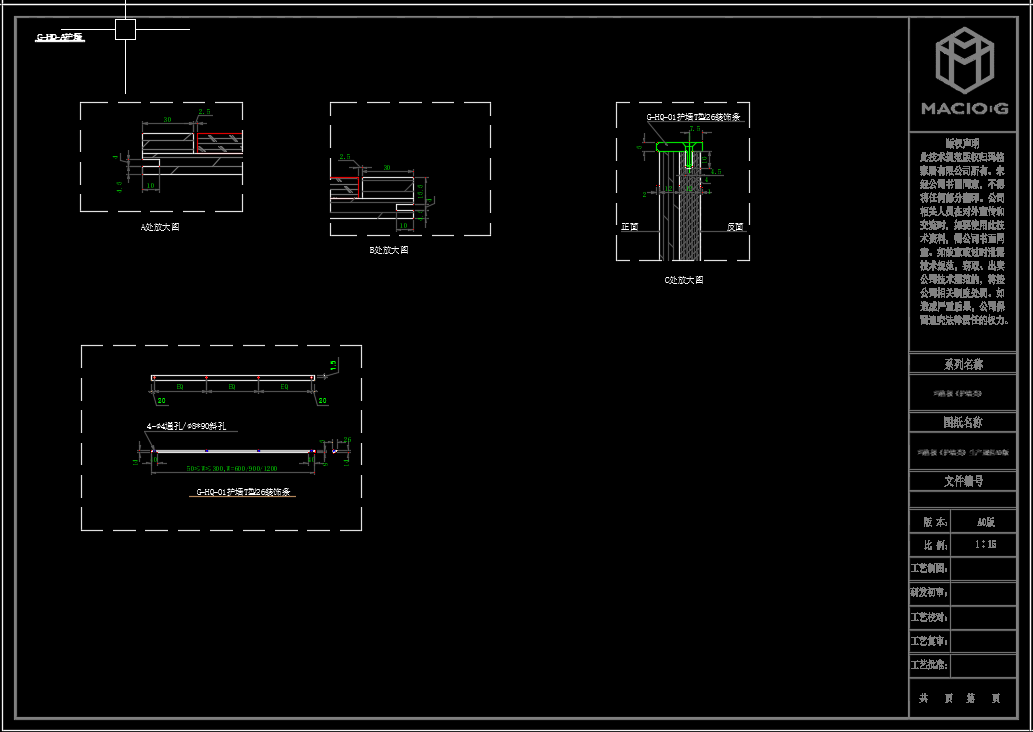The image size is (1033, 732).
Task: Click the '正面' label in detail C
Action: (629, 227)
